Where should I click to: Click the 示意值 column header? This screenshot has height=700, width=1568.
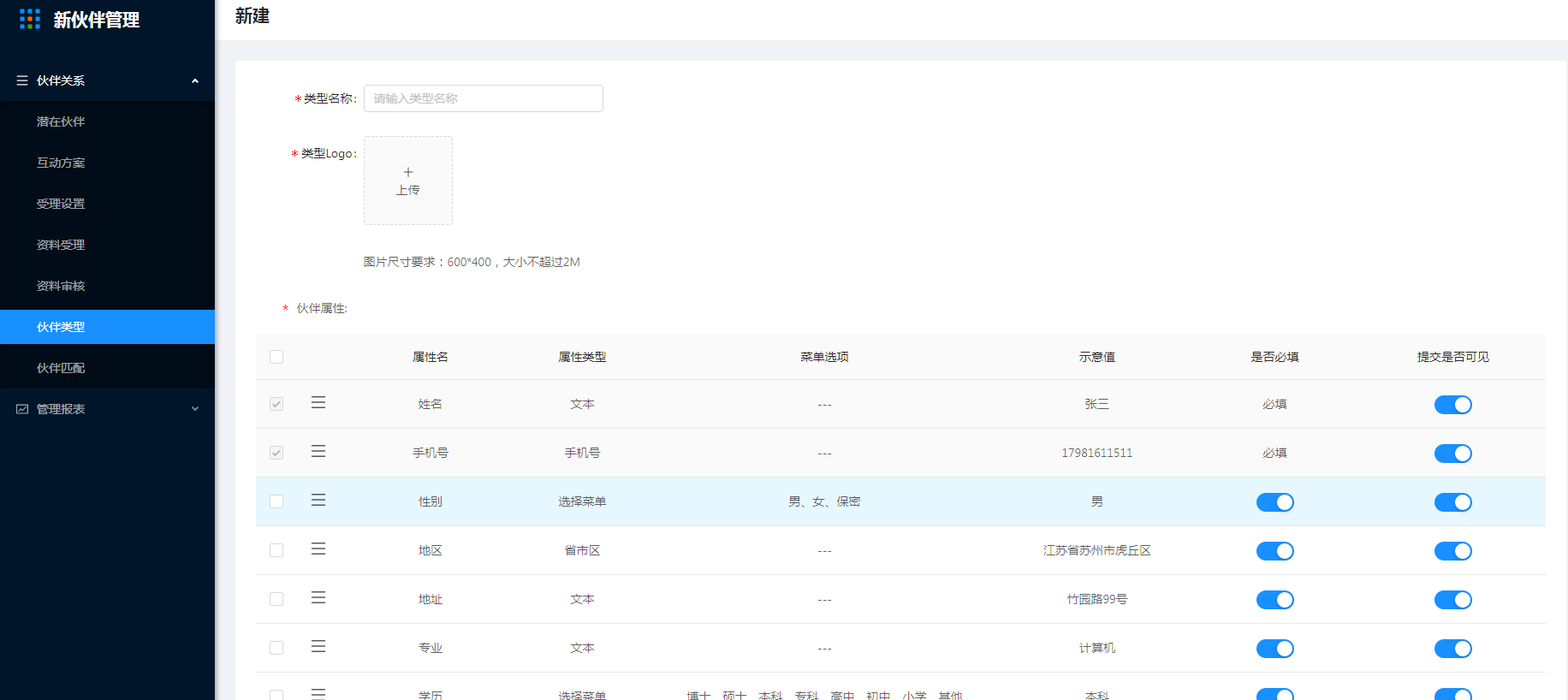click(1097, 357)
